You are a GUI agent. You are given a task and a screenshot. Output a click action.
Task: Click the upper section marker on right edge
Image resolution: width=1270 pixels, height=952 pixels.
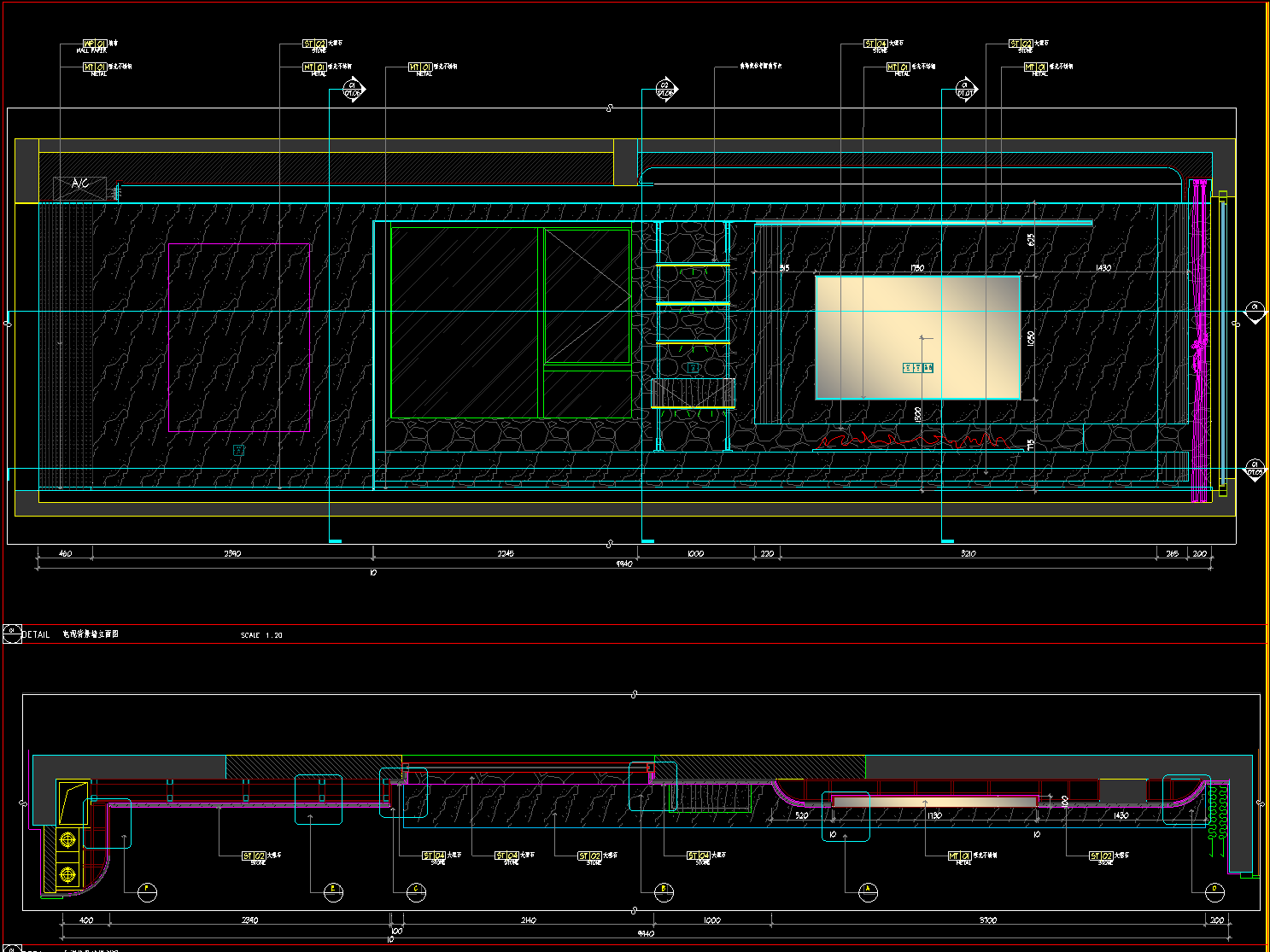[x=1254, y=312]
